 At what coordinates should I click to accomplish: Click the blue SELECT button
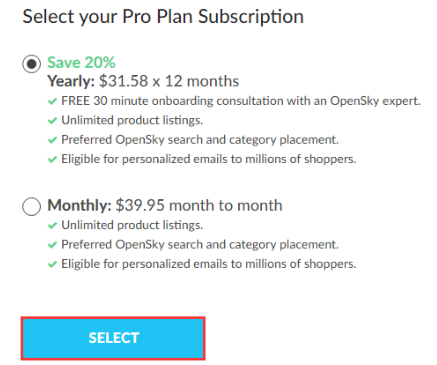click(x=113, y=338)
